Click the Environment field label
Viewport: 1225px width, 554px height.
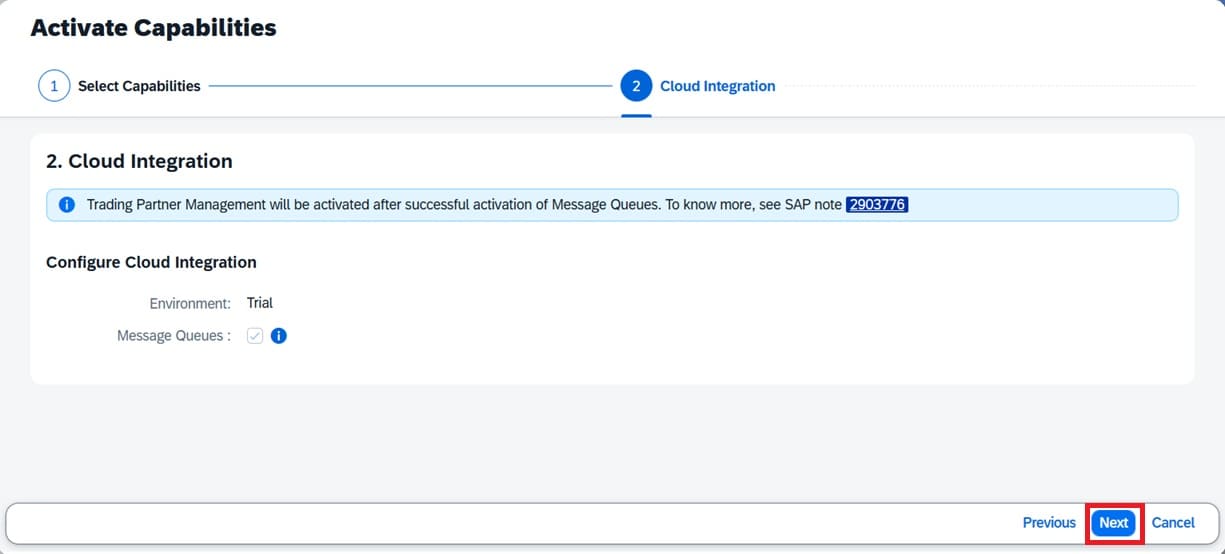[190, 303]
